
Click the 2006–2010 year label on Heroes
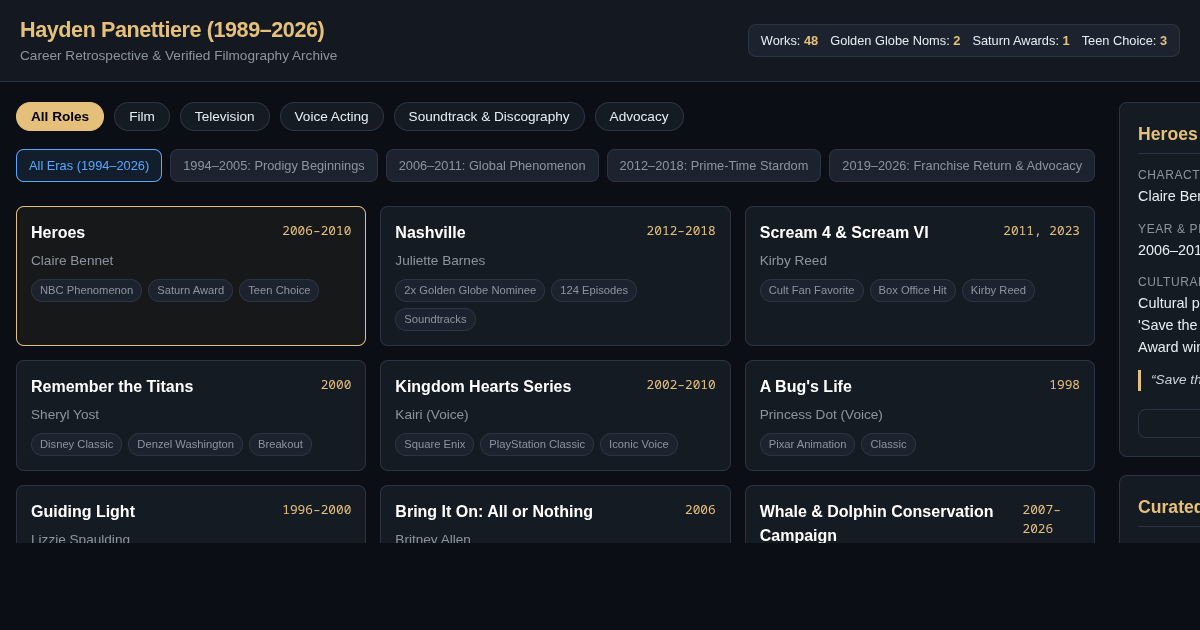[316, 231]
